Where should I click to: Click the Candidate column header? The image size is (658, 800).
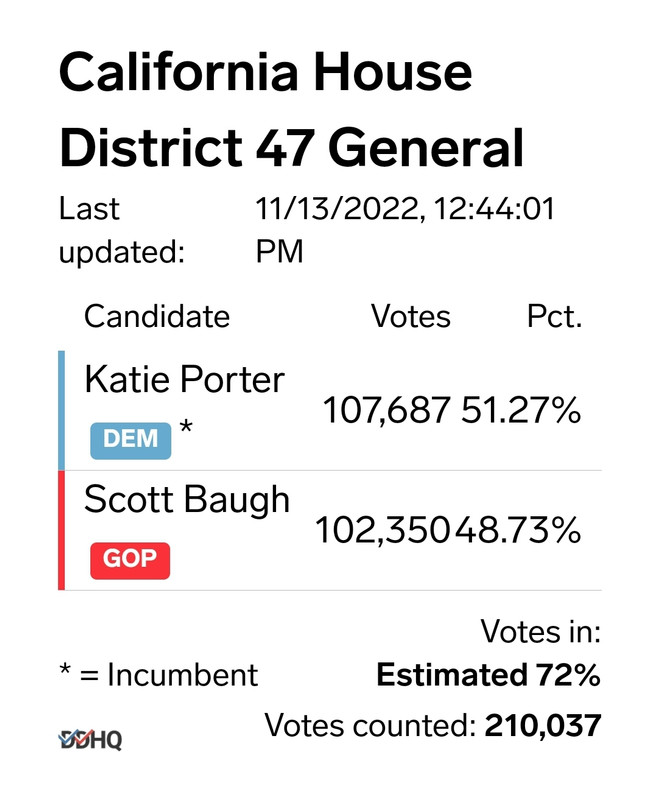pyautogui.click(x=157, y=317)
